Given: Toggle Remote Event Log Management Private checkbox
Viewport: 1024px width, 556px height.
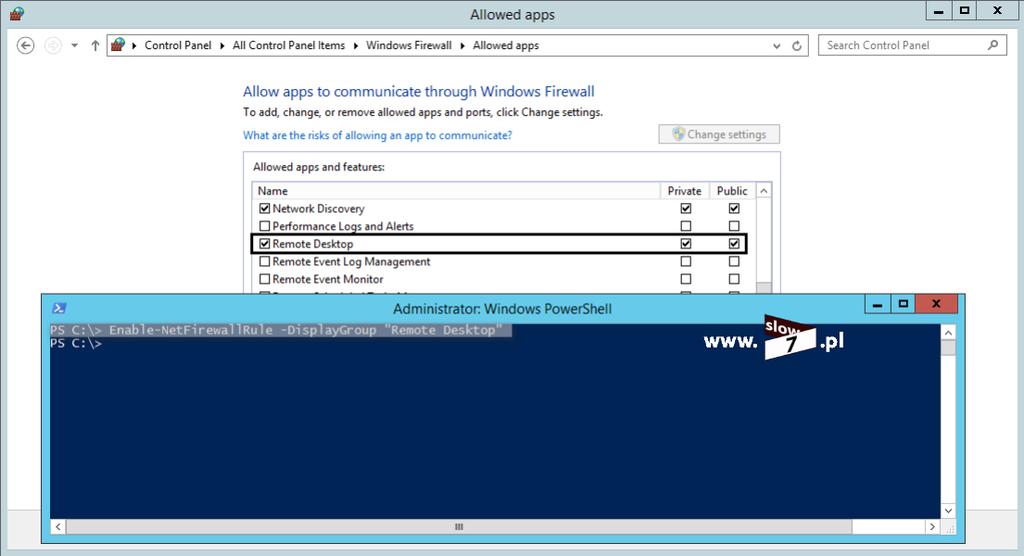Looking at the screenshot, I should (x=686, y=261).
